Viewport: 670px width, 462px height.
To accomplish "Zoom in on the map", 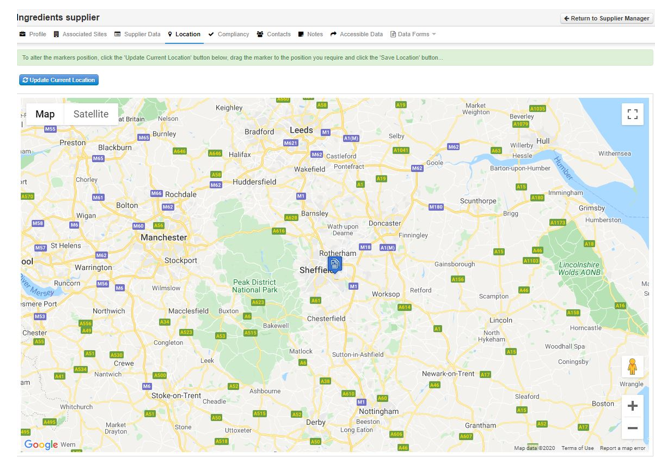I will pos(632,406).
